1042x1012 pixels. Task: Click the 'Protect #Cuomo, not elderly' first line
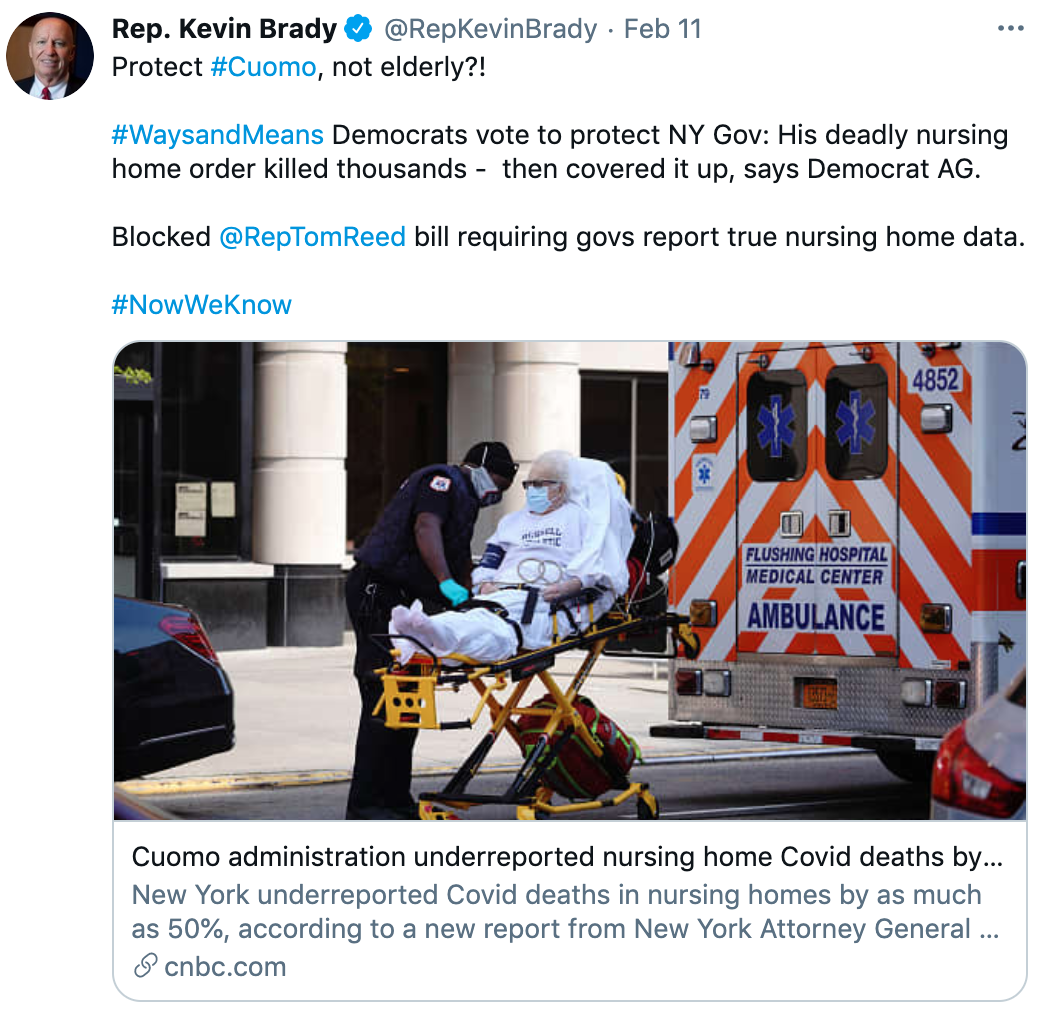click(x=298, y=67)
